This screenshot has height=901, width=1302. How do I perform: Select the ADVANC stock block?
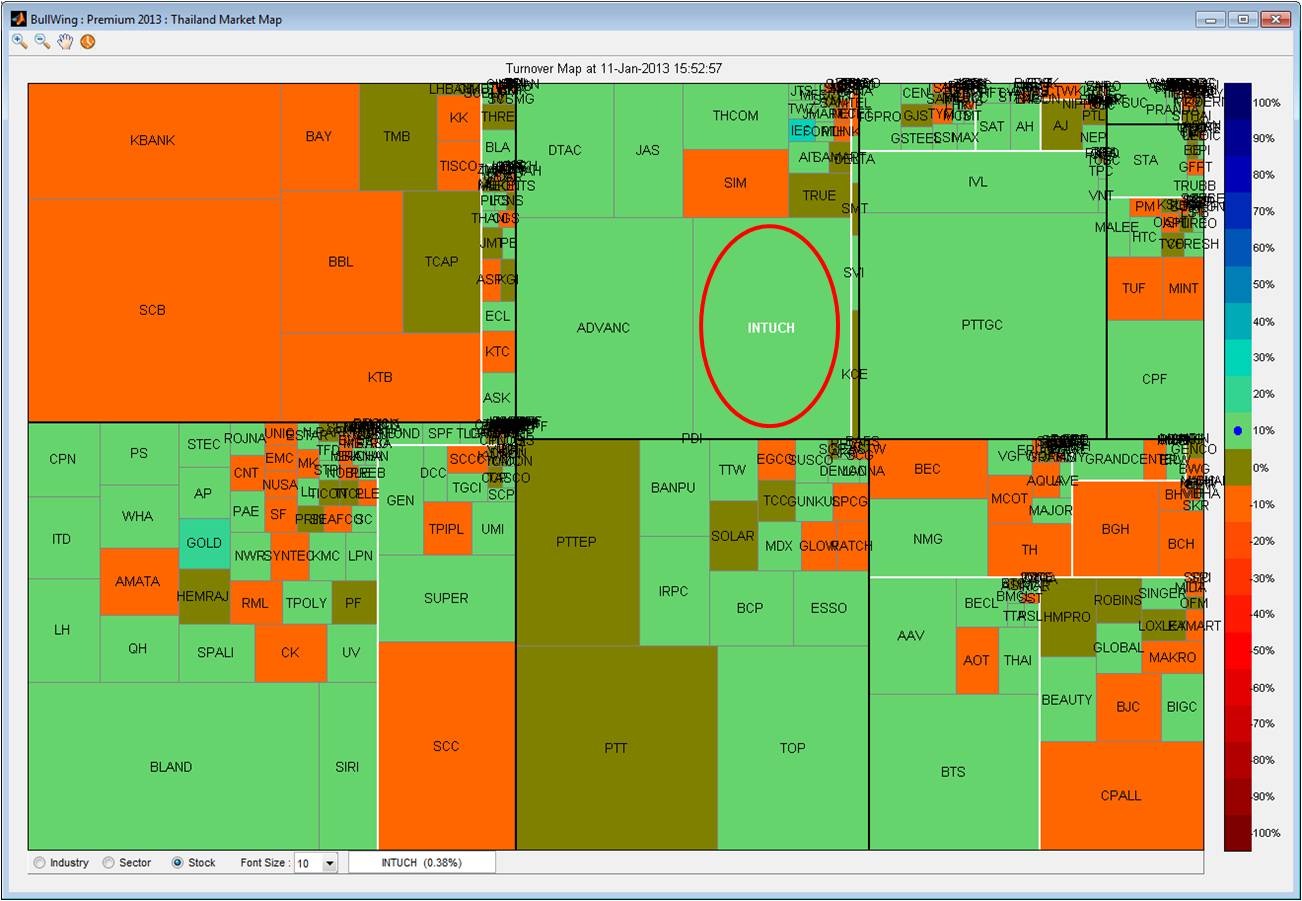pyautogui.click(x=604, y=328)
